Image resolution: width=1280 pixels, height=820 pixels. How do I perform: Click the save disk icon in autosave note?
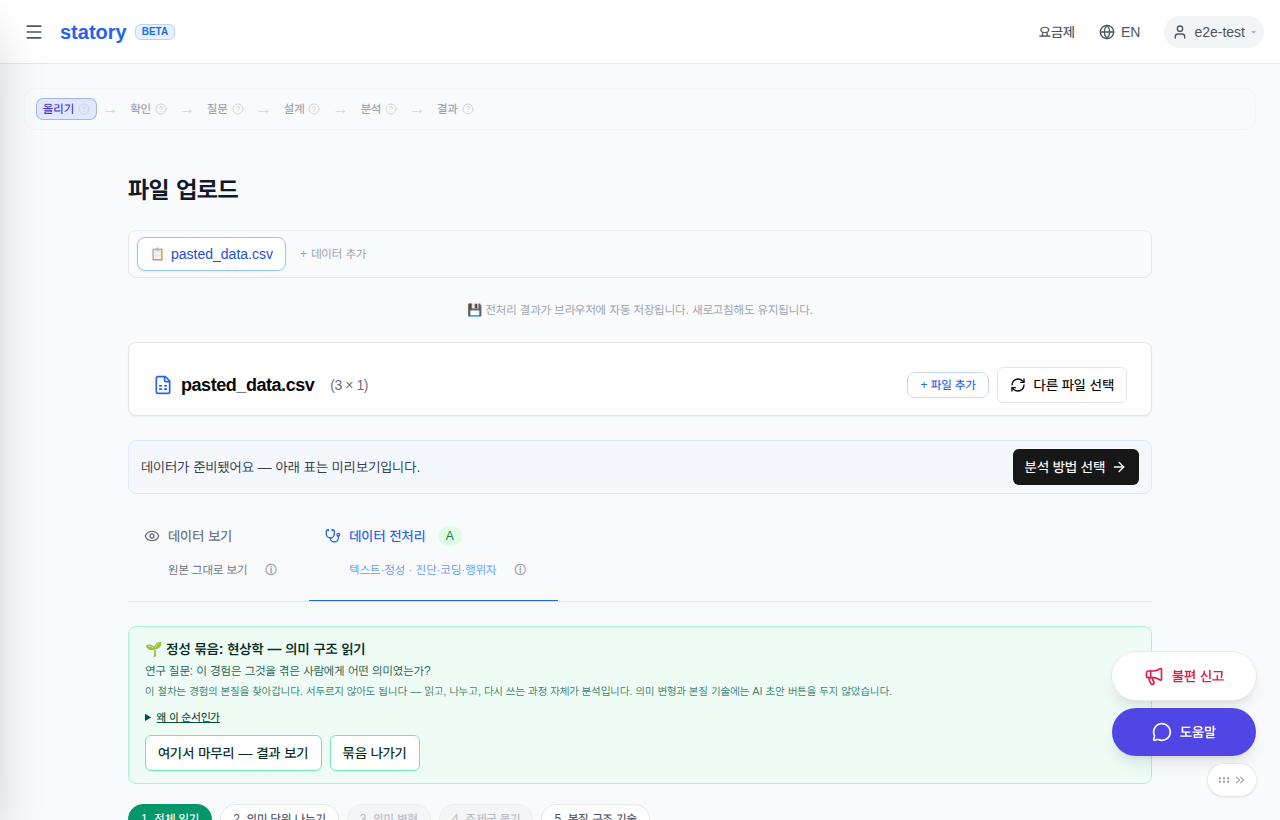(475, 310)
